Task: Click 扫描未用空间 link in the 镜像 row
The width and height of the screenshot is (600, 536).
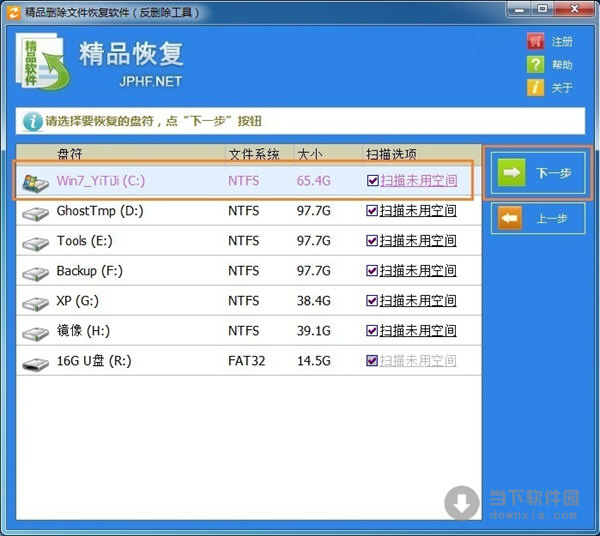Action: [418, 331]
